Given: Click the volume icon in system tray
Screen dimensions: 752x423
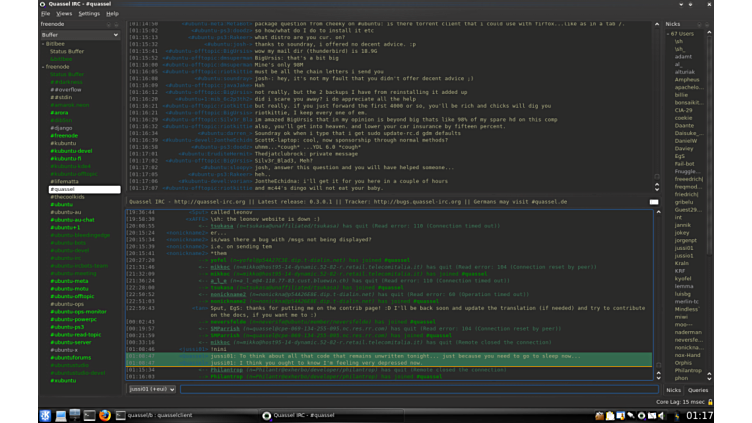Looking at the screenshot, I should tap(661, 415).
